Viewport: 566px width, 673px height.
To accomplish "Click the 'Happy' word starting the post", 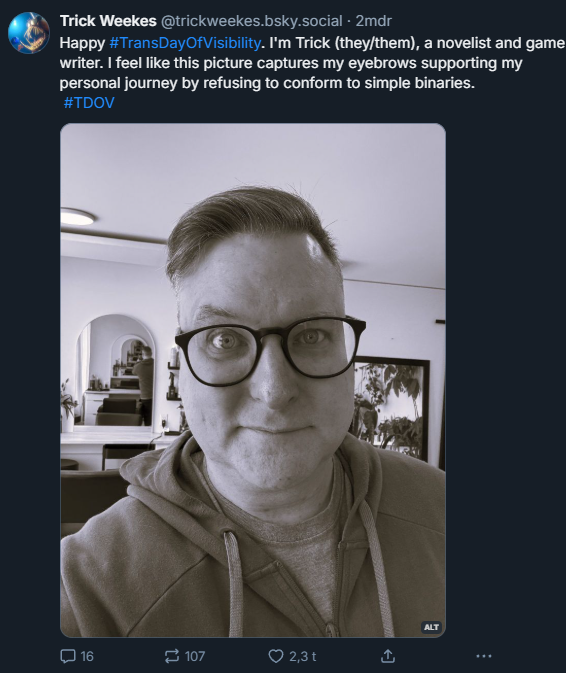I will pyautogui.click(x=82, y=43).
